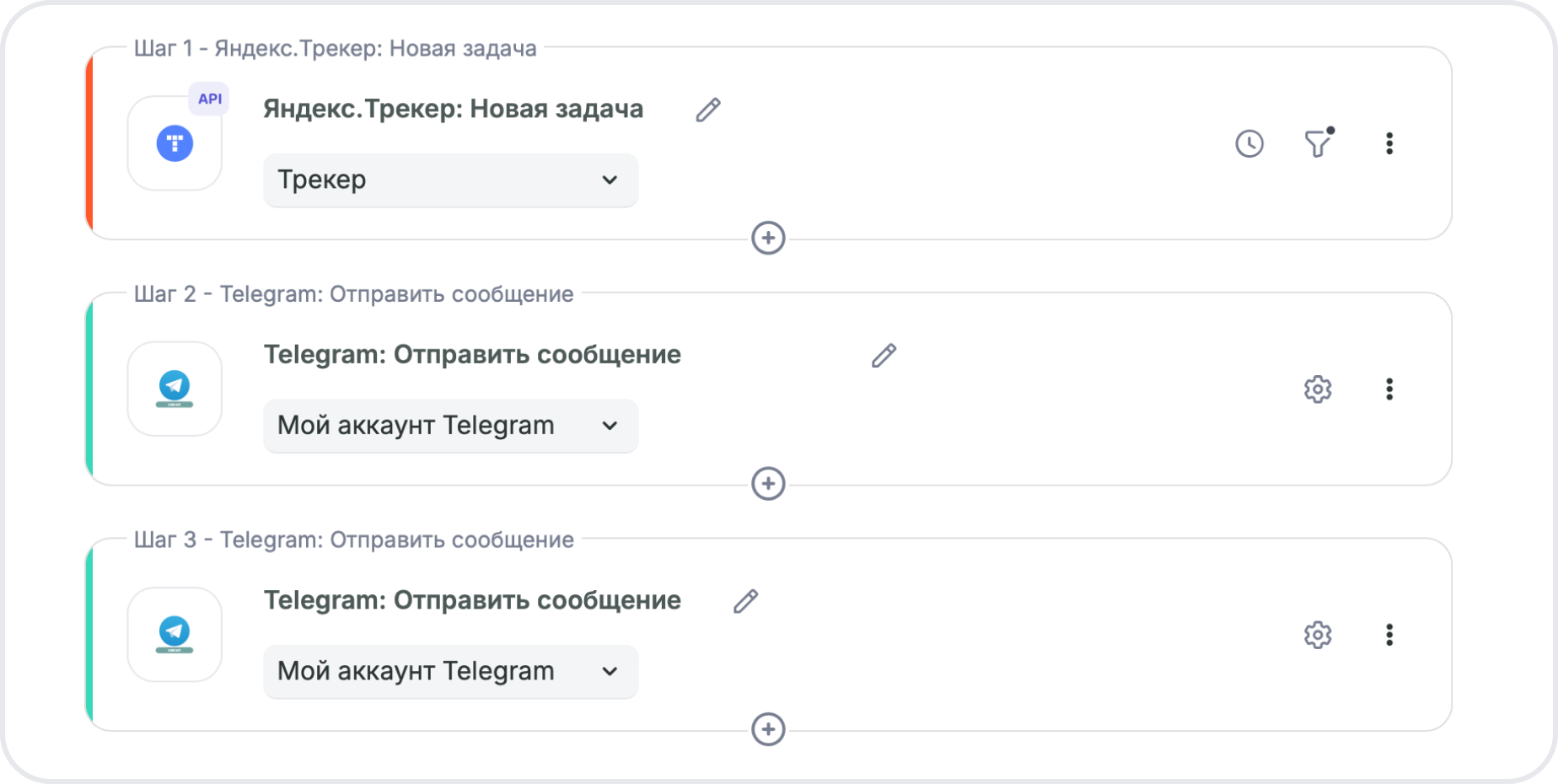
Task: Click Step 3 heading Telegram: Отправить сообщение
Action: 472,601
